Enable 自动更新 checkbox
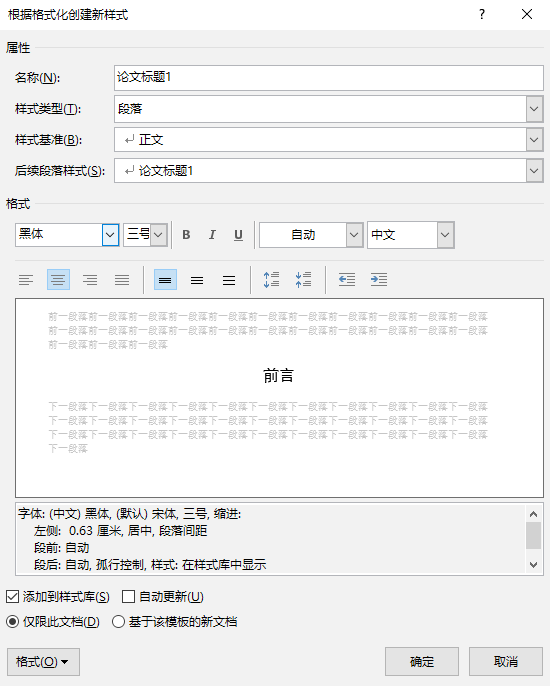 [x=128, y=596]
